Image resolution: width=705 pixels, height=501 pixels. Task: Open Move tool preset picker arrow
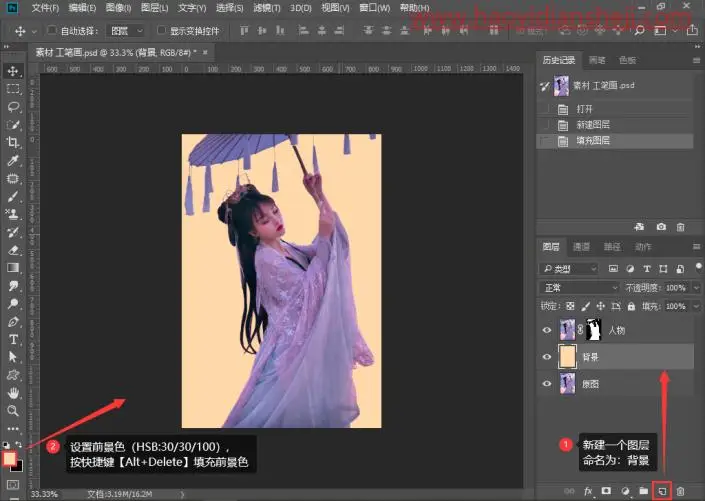click(34, 31)
